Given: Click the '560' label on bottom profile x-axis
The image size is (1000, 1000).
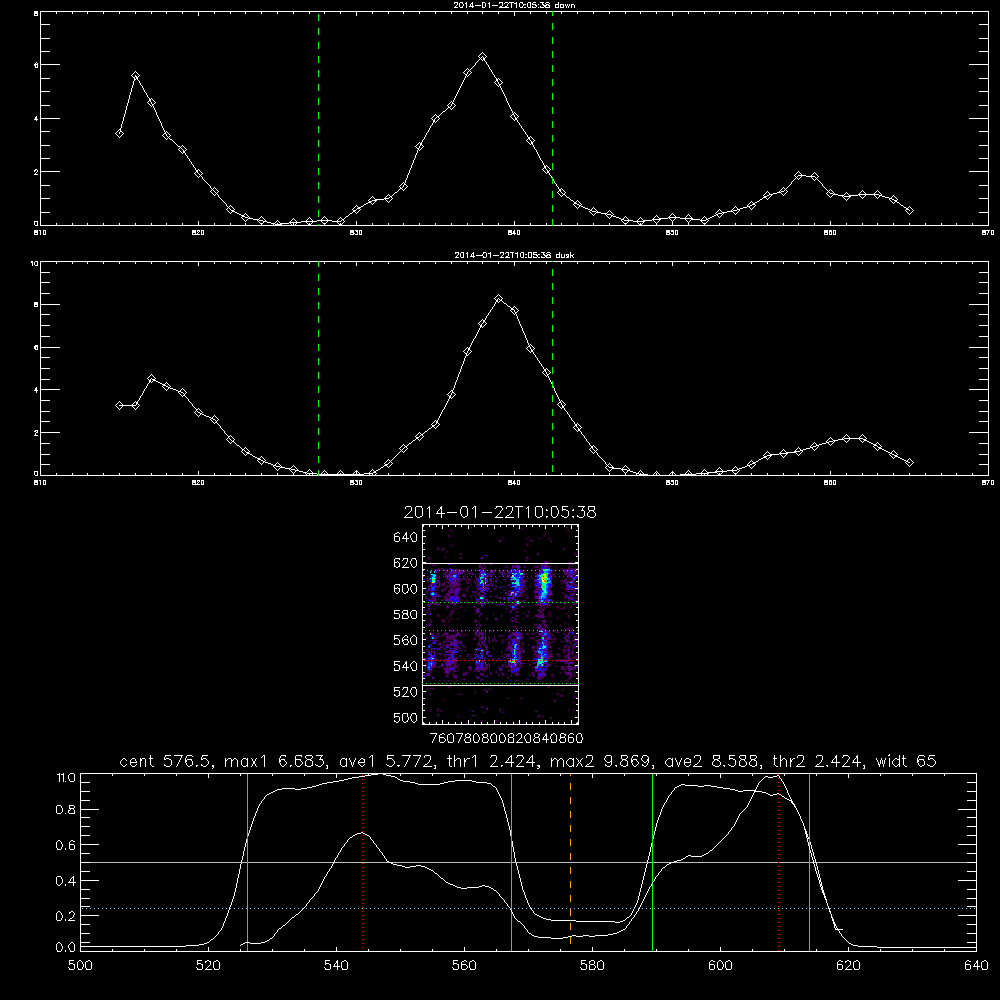Looking at the screenshot, I should pyautogui.click(x=464, y=966).
